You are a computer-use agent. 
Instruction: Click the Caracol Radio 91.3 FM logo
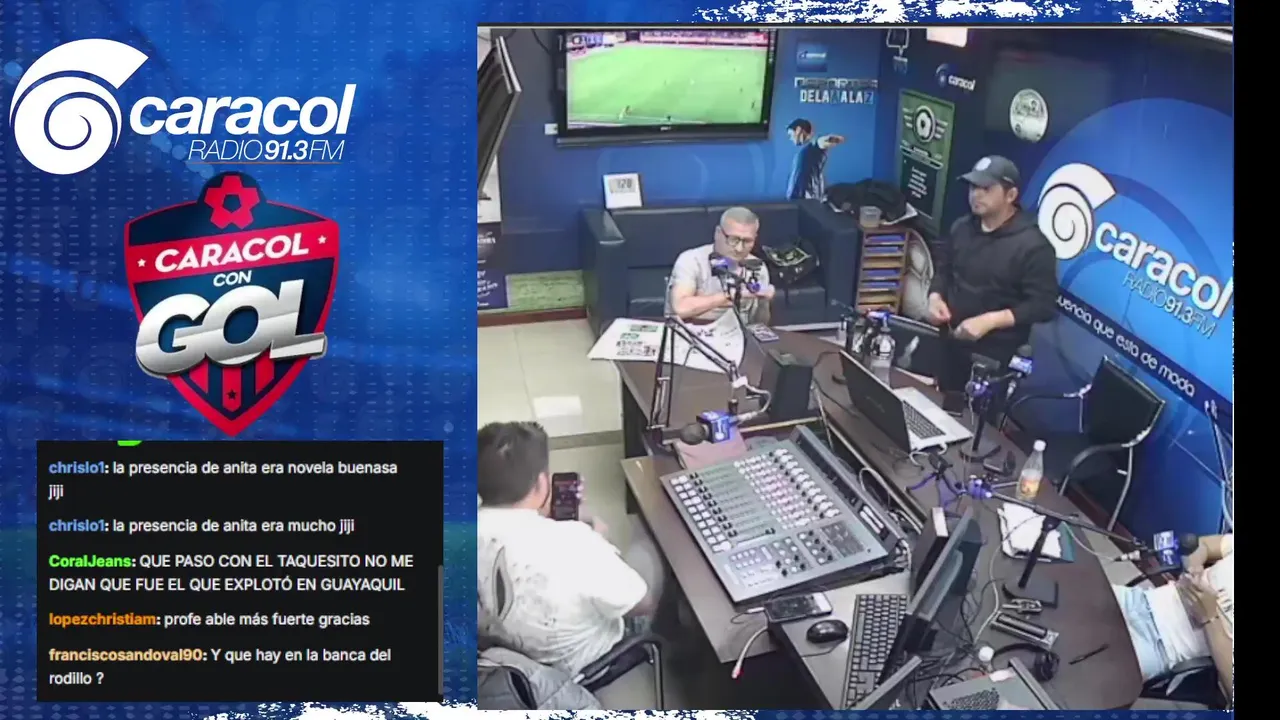coord(183,106)
